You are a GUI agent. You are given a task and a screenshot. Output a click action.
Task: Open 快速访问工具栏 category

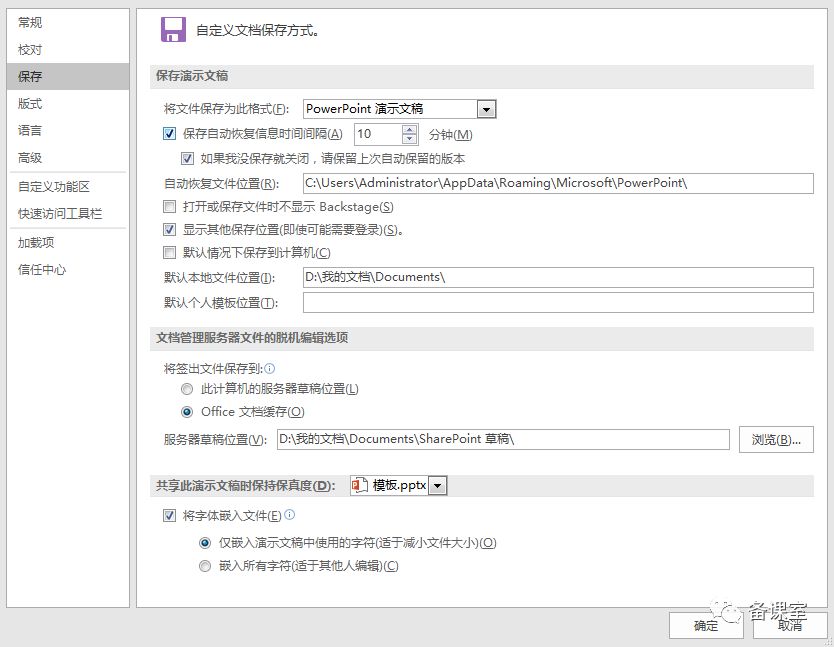(68, 214)
